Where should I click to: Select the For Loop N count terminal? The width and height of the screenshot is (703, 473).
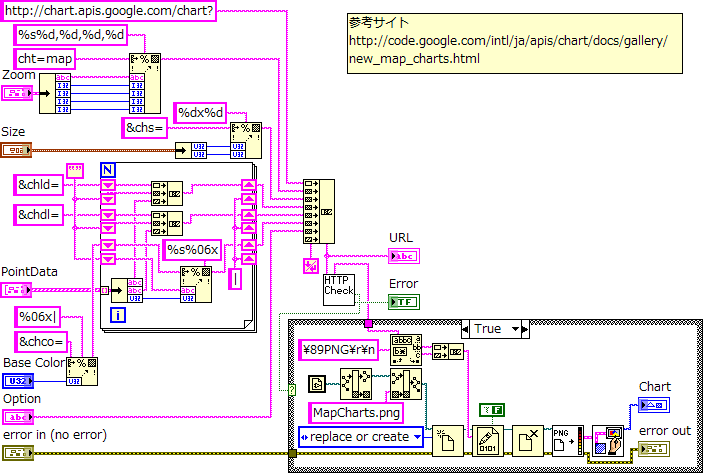[x=110, y=169]
